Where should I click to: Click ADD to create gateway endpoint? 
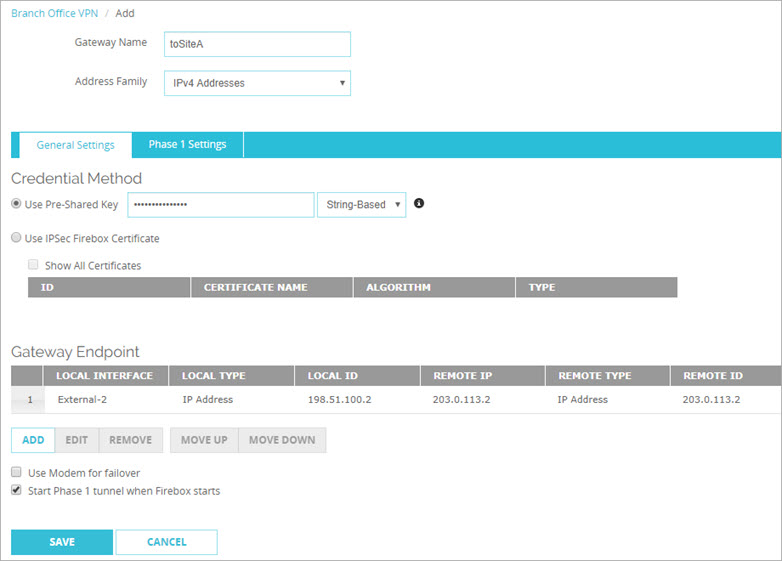pos(33,440)
